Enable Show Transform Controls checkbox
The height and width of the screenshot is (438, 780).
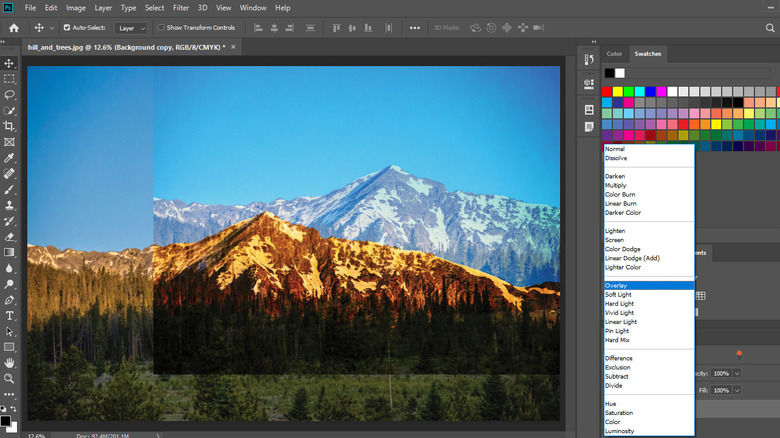(x=161, y=28)
